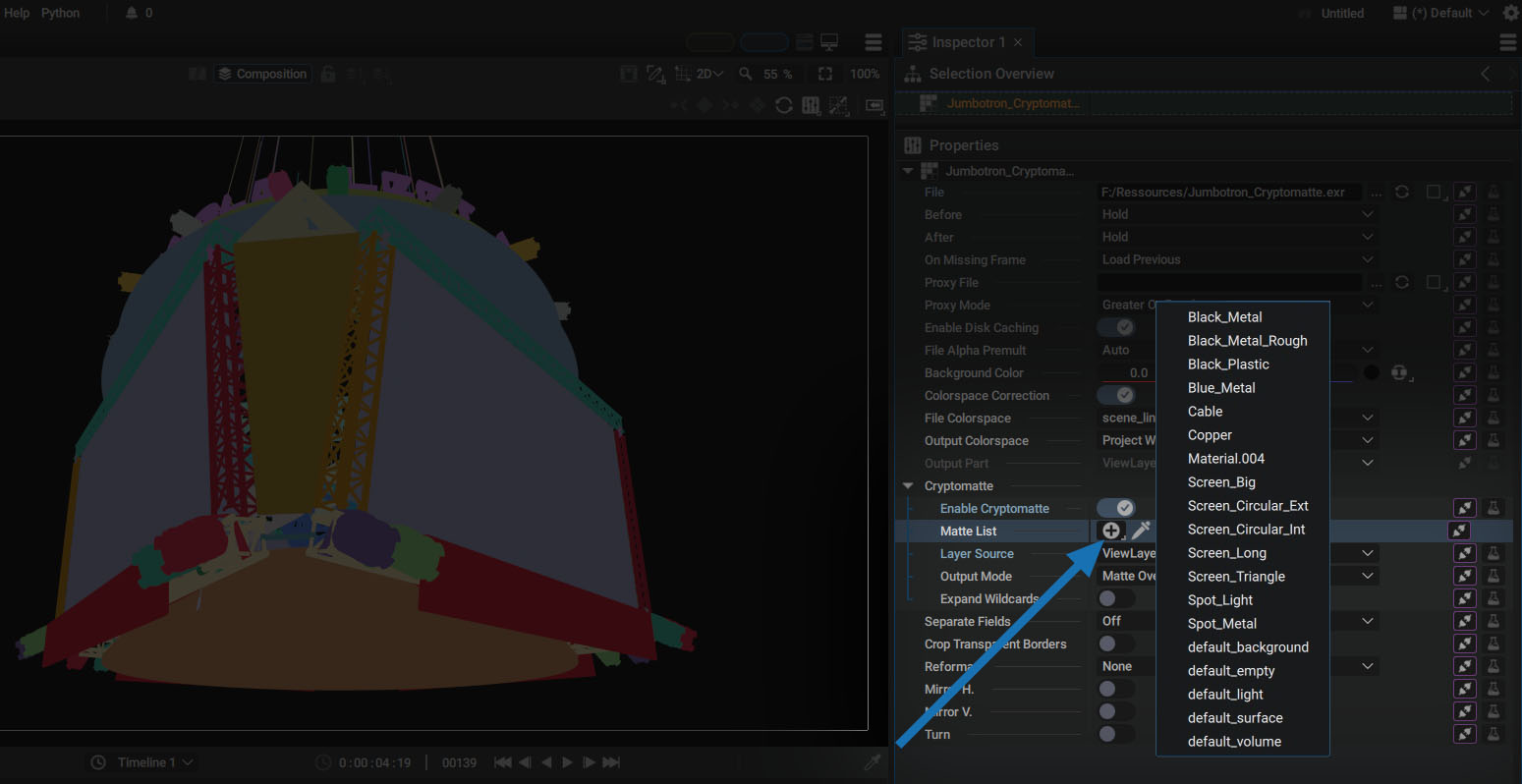The width and height of the screenshot is (1522, 784).
Task: Click the Background Color channel options icon
Action: click(1401, 372)
